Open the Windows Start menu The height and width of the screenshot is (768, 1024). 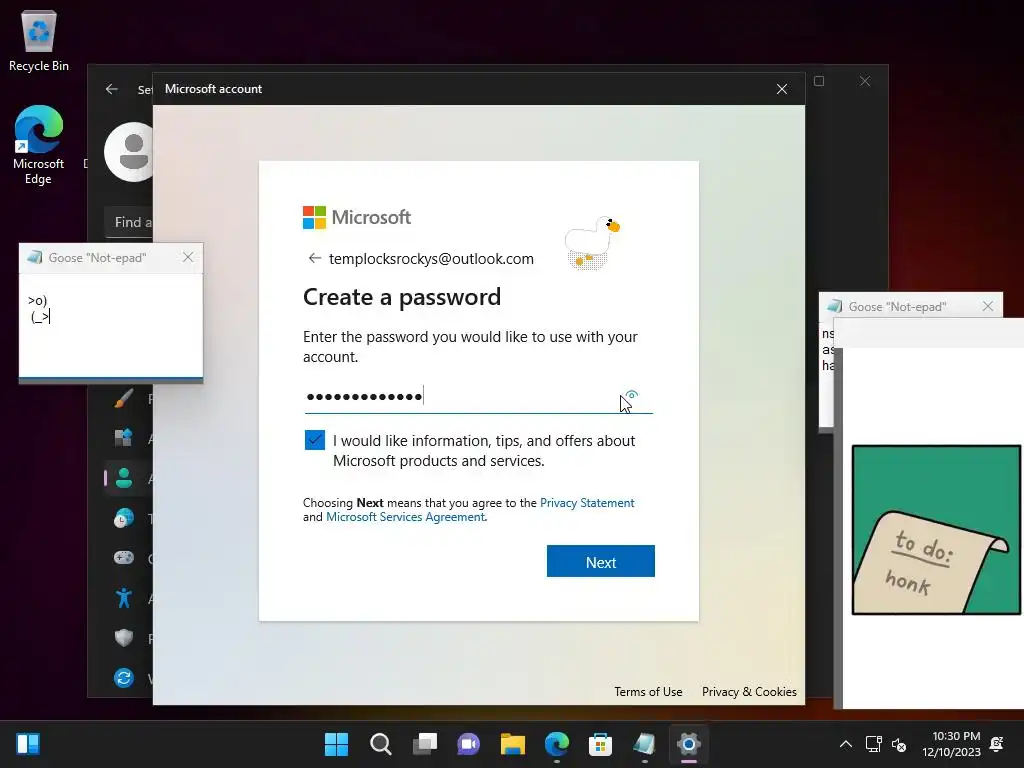[x=336, y=744]
